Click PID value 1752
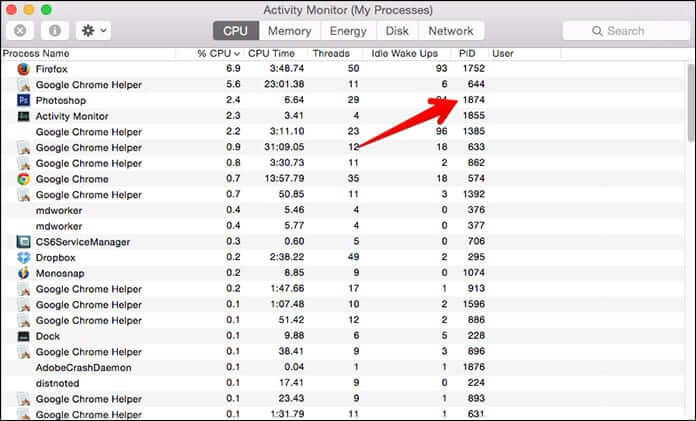The width and height of the screenshot is (696, 421). (x=474, y=68)
